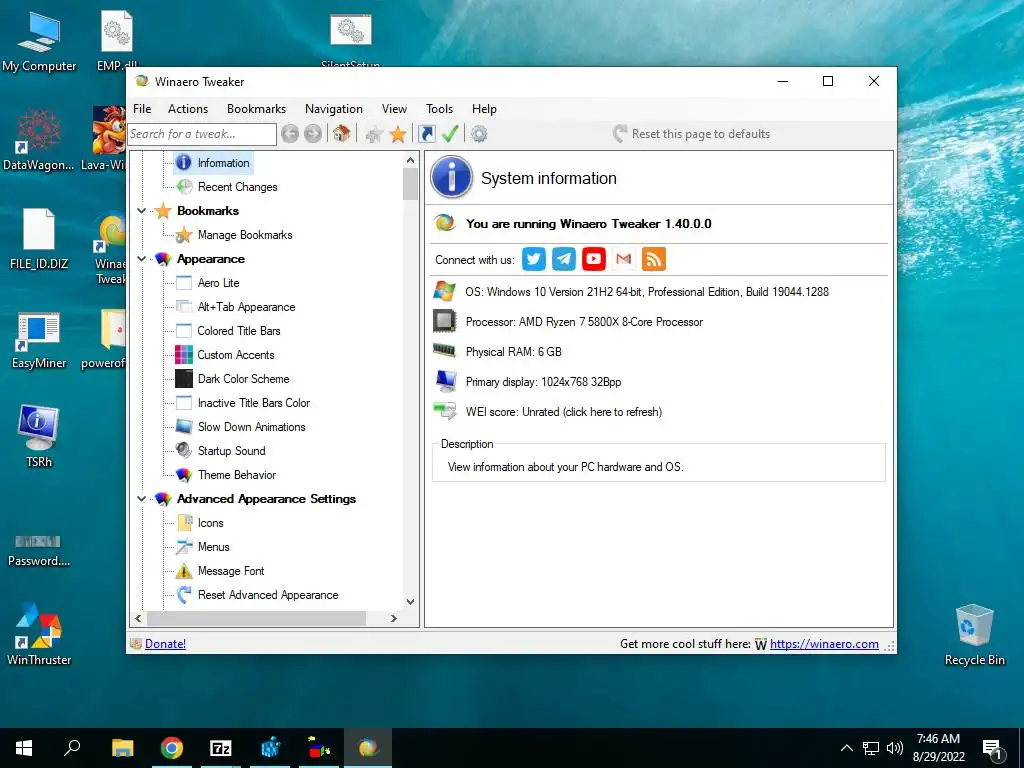This screenshot has height=768, width=1024.
Task: Open the https://winaero.com link
Action: 824,644
